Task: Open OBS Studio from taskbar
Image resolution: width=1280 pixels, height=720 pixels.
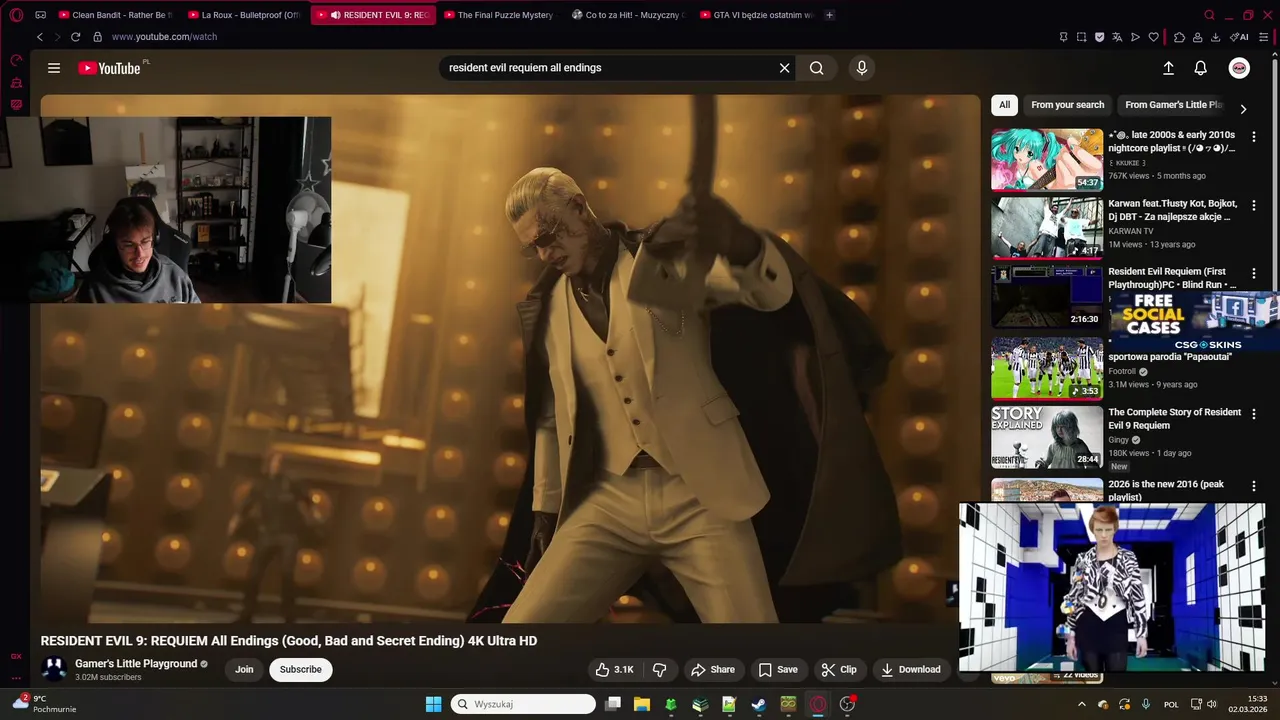Action: pos(847,704)
